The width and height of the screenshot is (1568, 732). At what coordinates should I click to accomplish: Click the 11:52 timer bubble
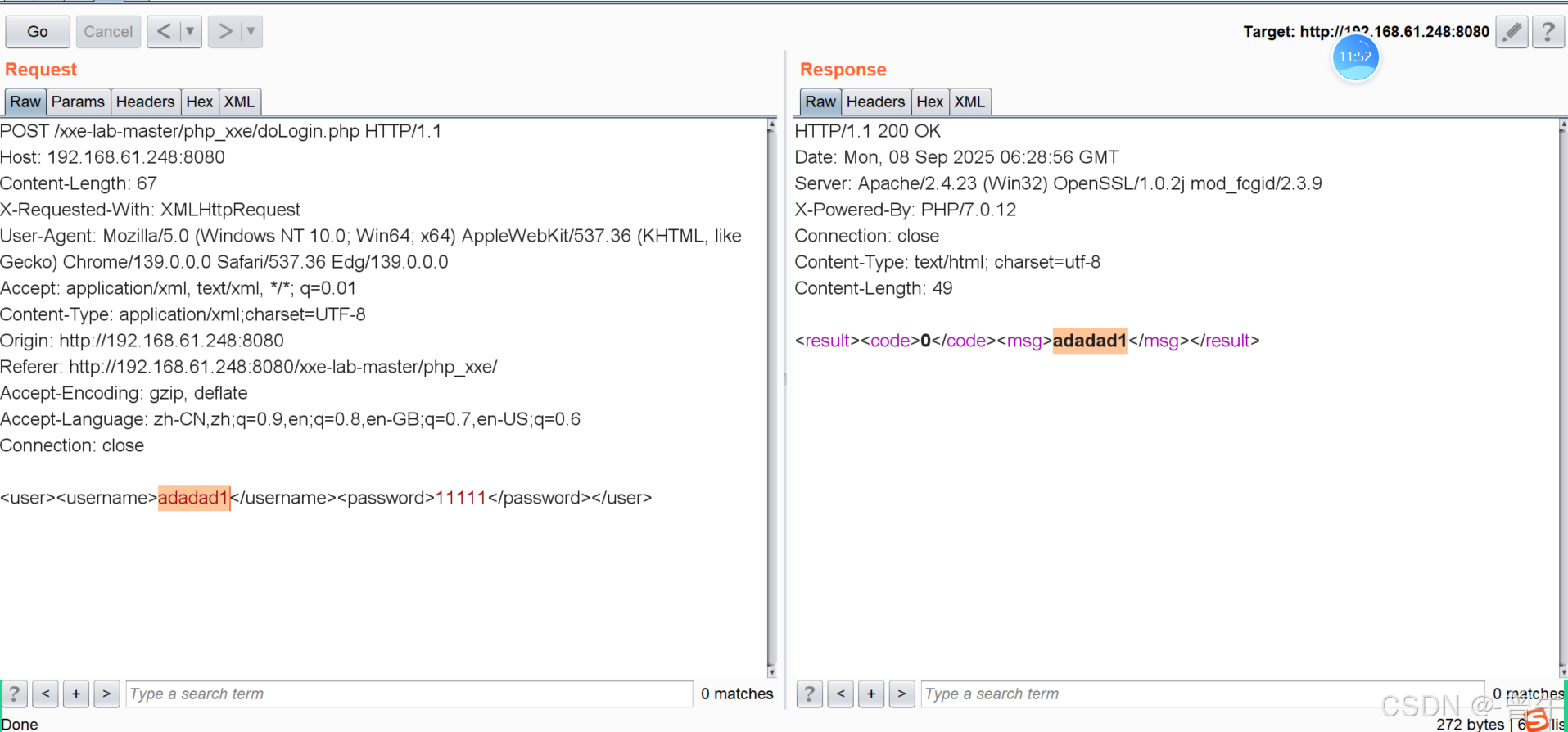coord(1355,57)
